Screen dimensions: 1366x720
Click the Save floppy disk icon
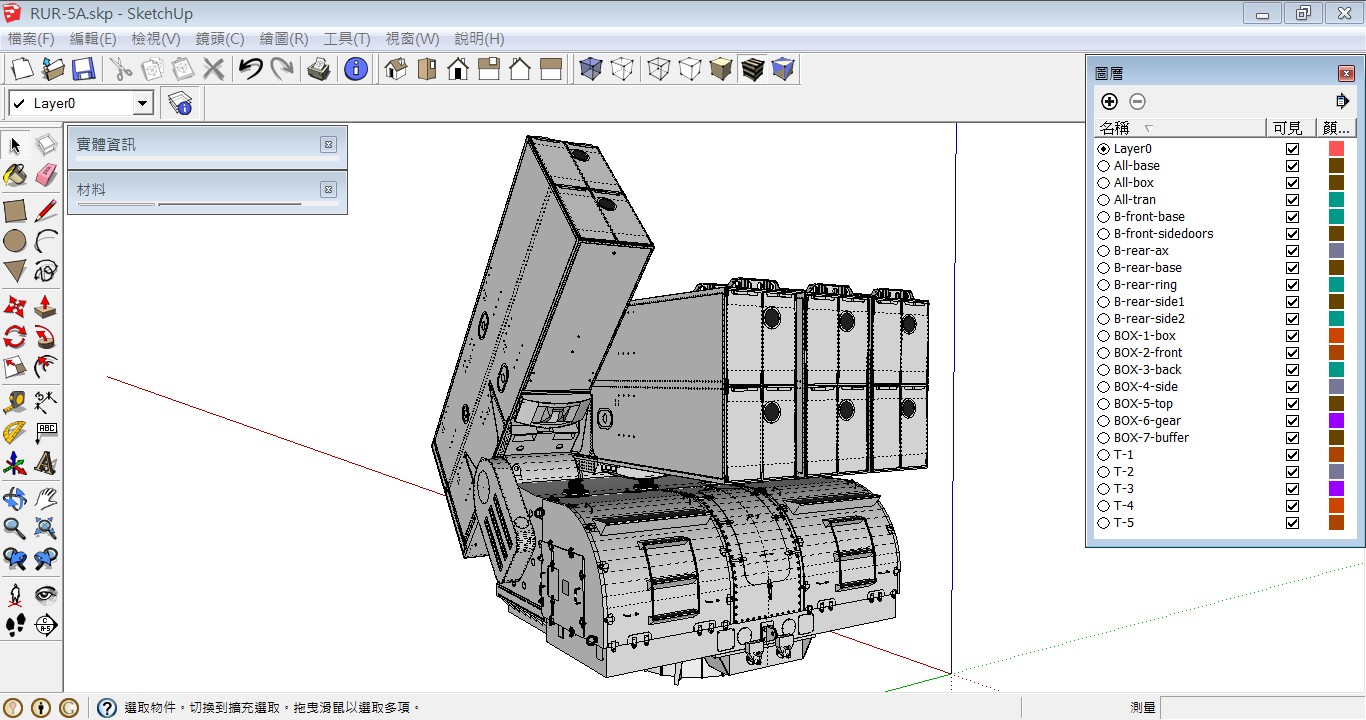(83, 69)
